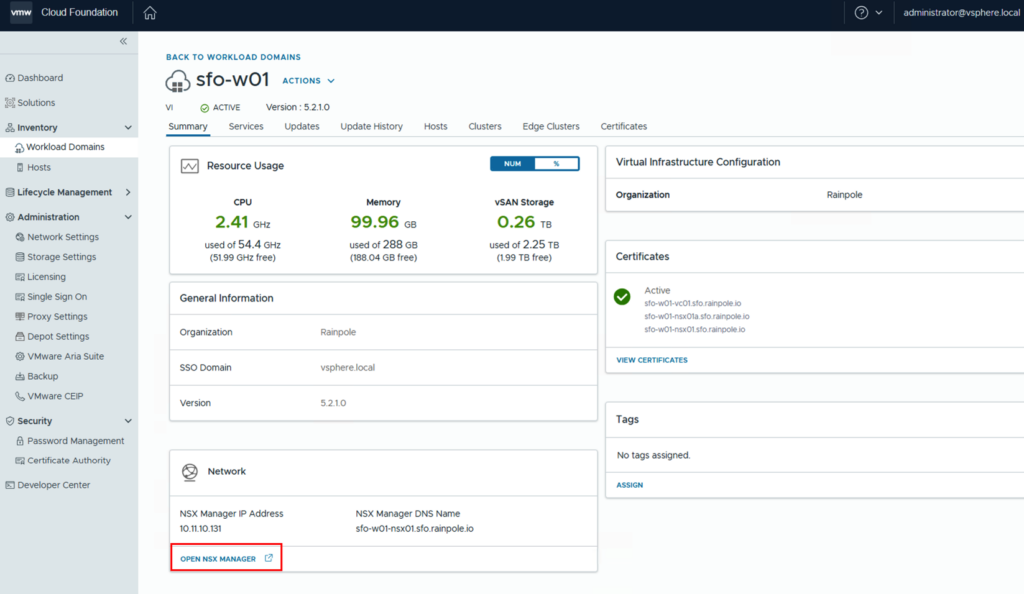Collapse the Inventory section chevron
The image size is (1024, 594).
click(128, 127)
